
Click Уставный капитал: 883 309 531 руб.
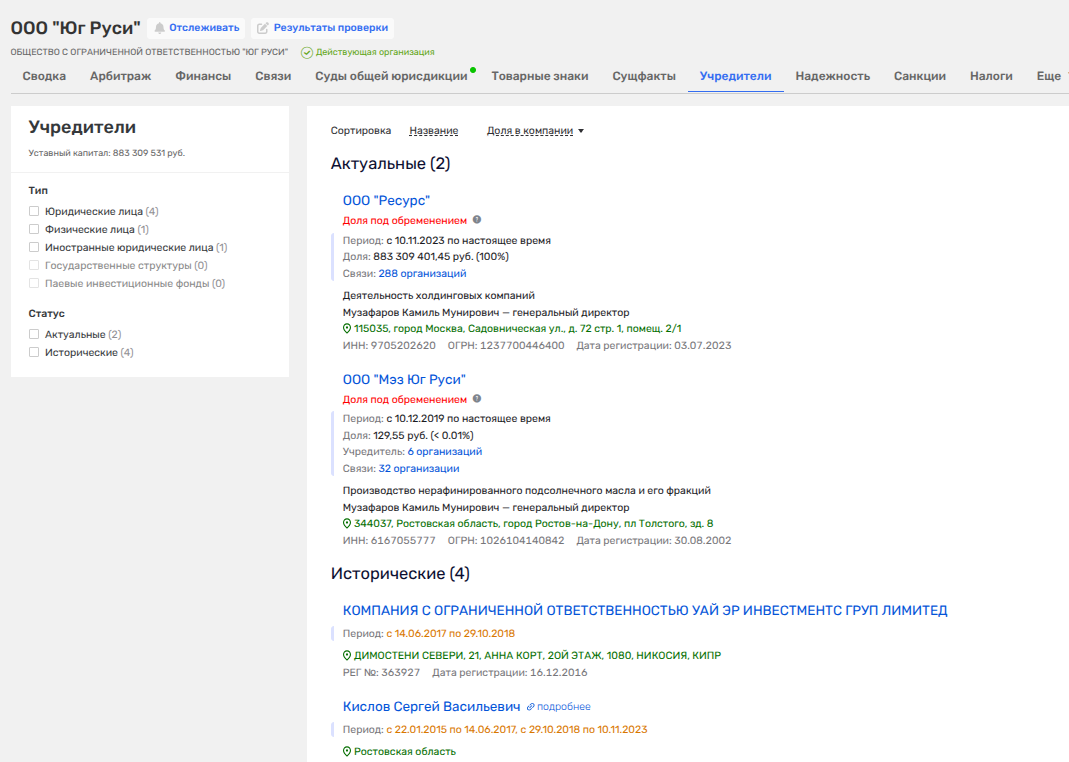point(107,153)
